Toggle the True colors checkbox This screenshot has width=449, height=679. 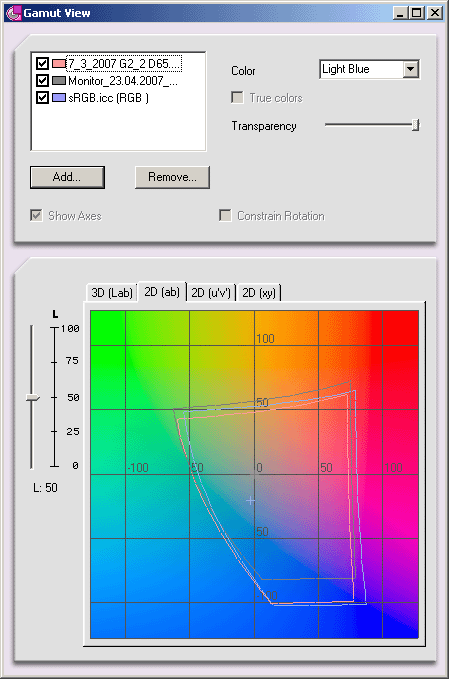(237, 97)
